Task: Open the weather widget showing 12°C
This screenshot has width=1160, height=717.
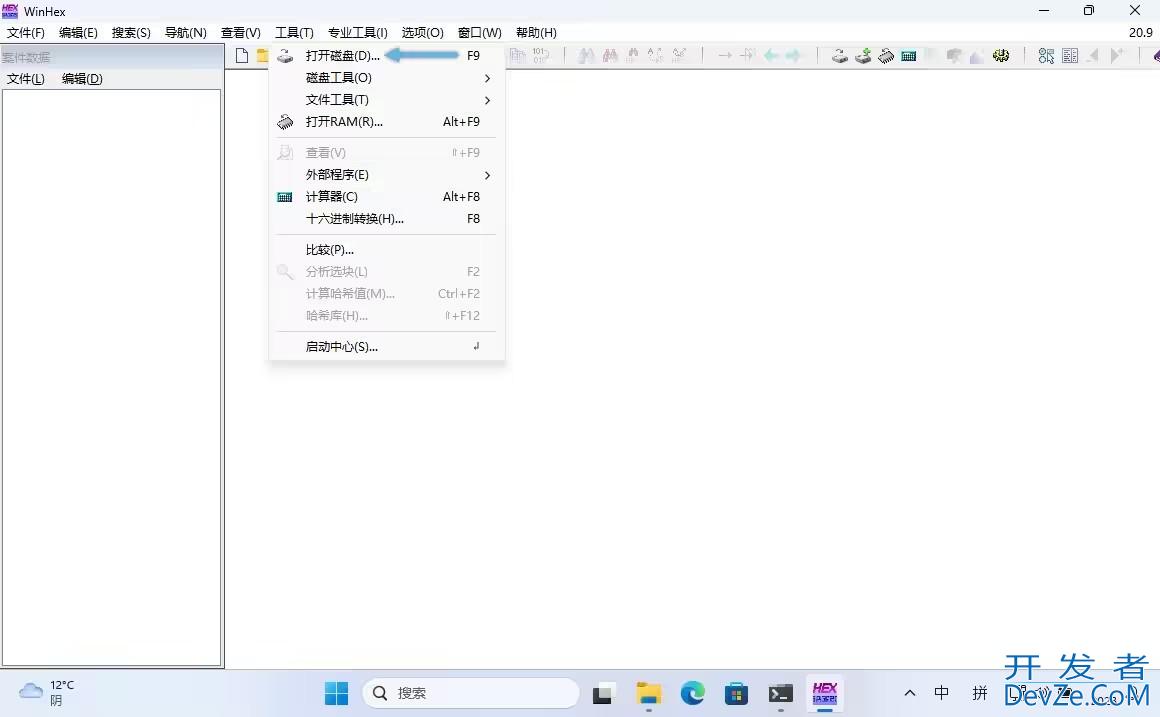Action: pyautogui.click(x=47, y=693)
